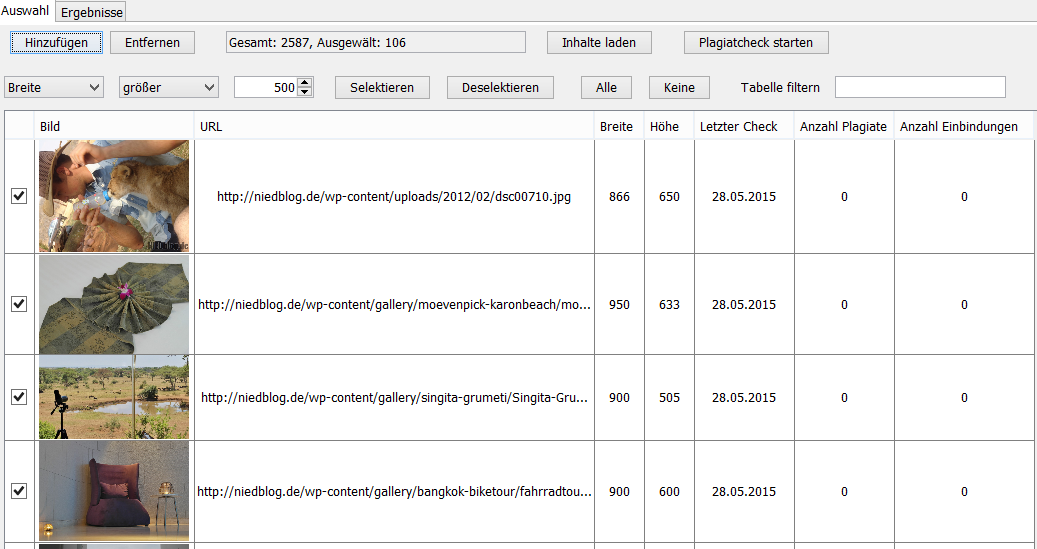The width and height of the screenshot is (1037, 549).
Task: Click the Entfernen button
Action: click(153, 42)
